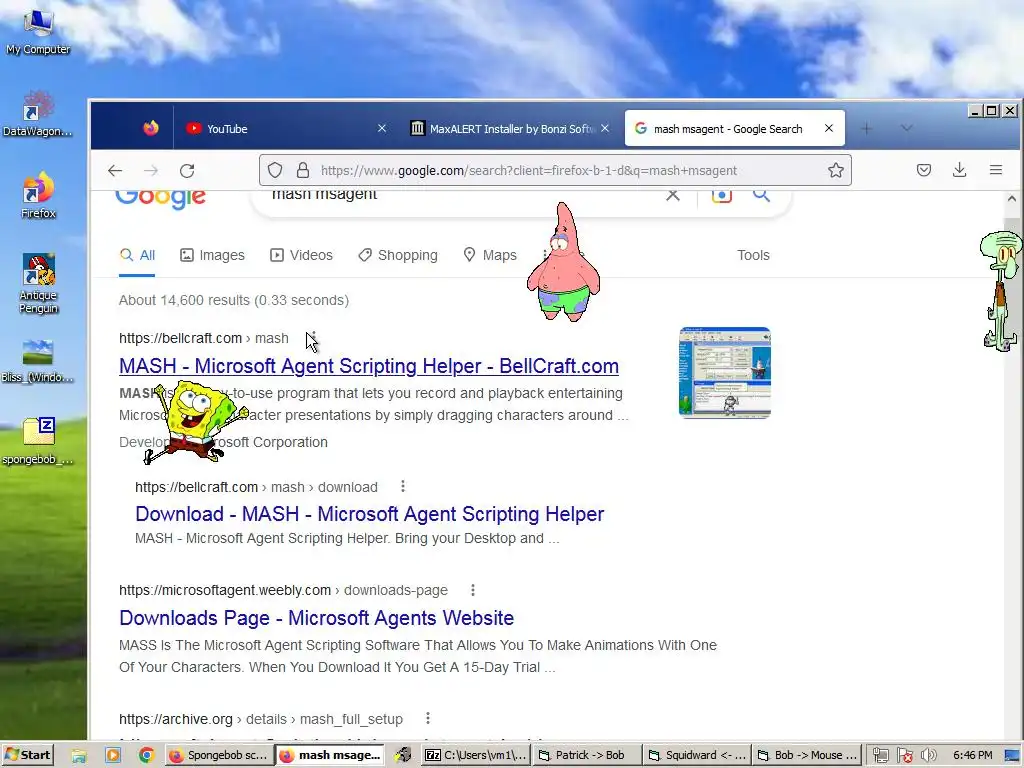Search by image with Google Lens icon
The width and height of the screenshot is (1024, 768).
722,195
